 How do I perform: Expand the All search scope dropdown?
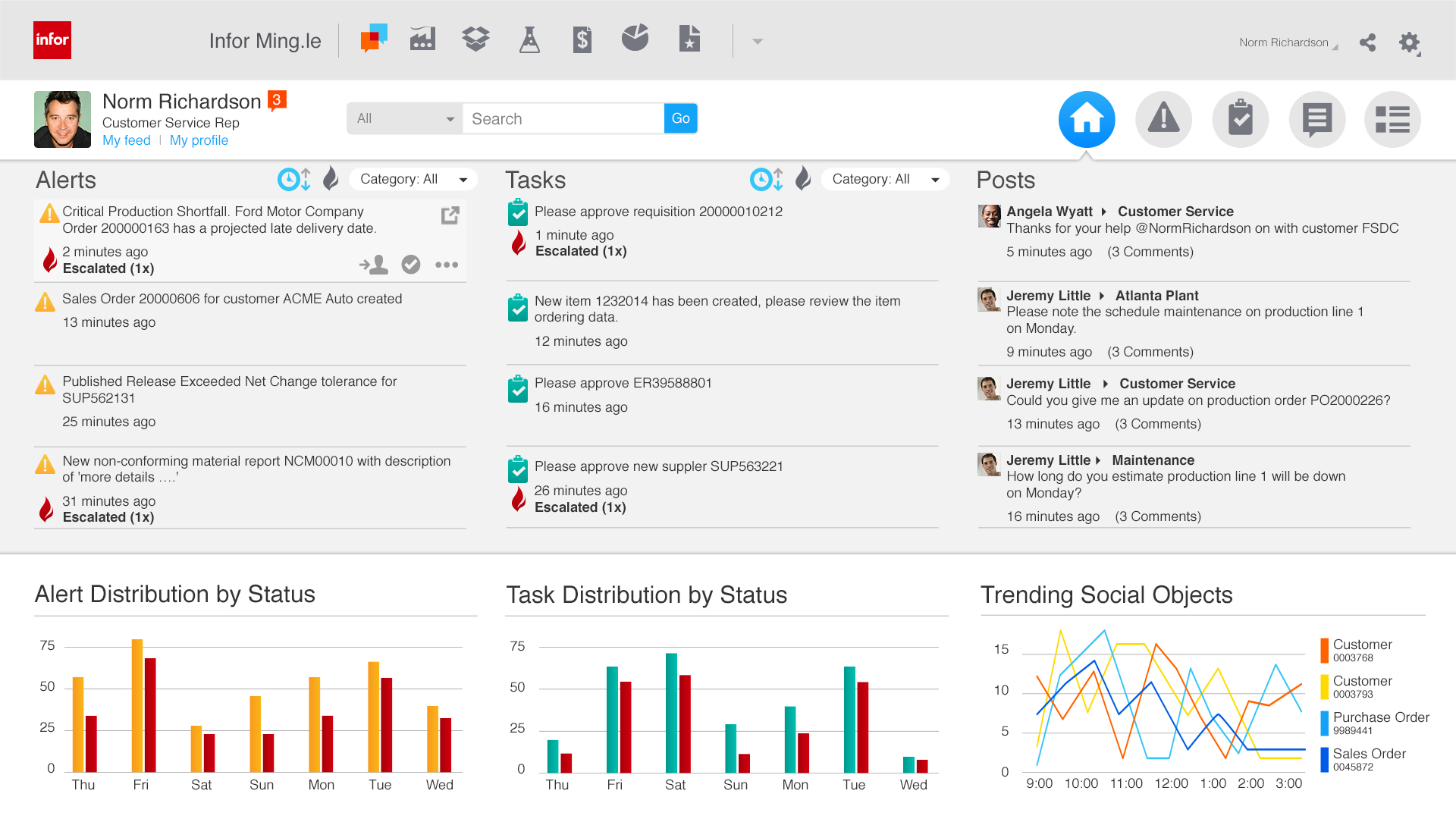(405, 119)
